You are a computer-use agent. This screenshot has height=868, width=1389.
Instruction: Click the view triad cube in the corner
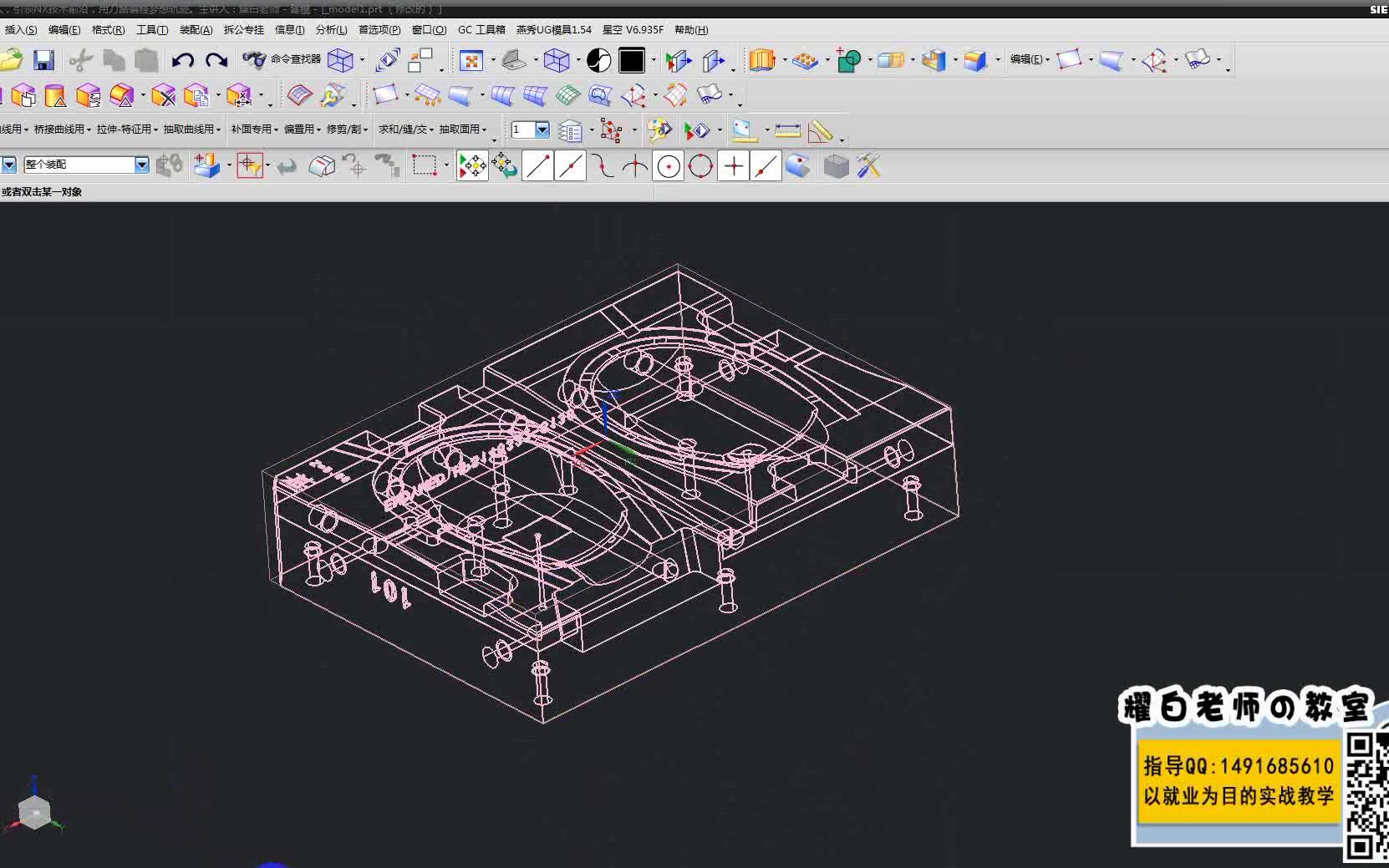tap(34, 811)
